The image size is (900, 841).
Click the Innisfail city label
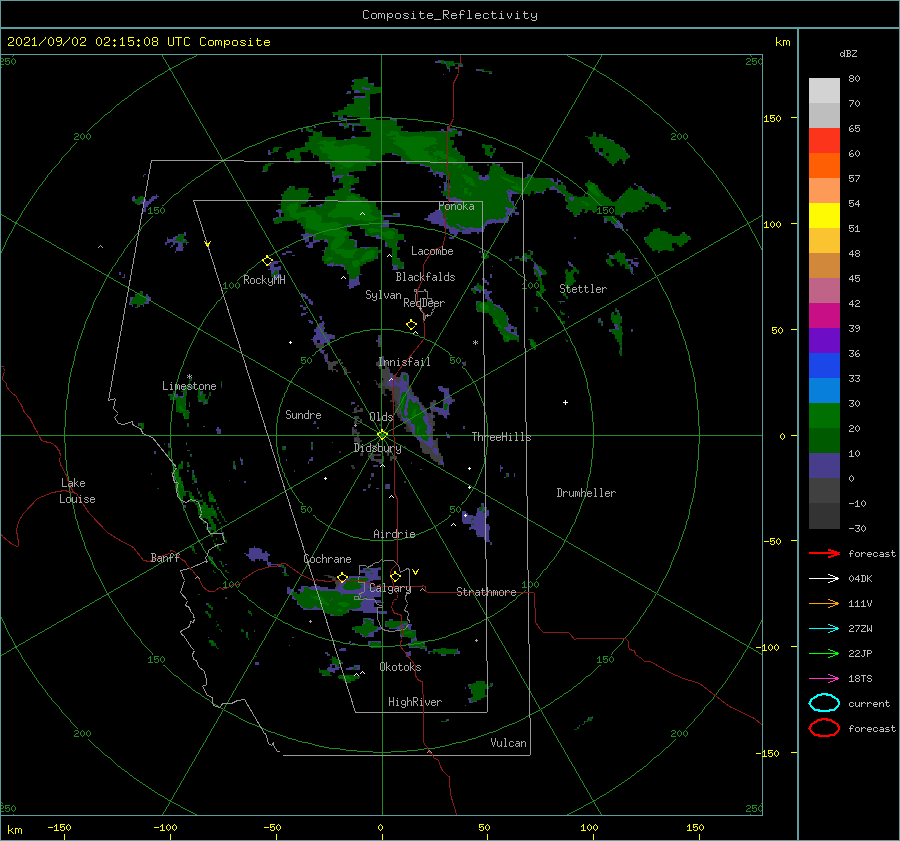point(404,362)
